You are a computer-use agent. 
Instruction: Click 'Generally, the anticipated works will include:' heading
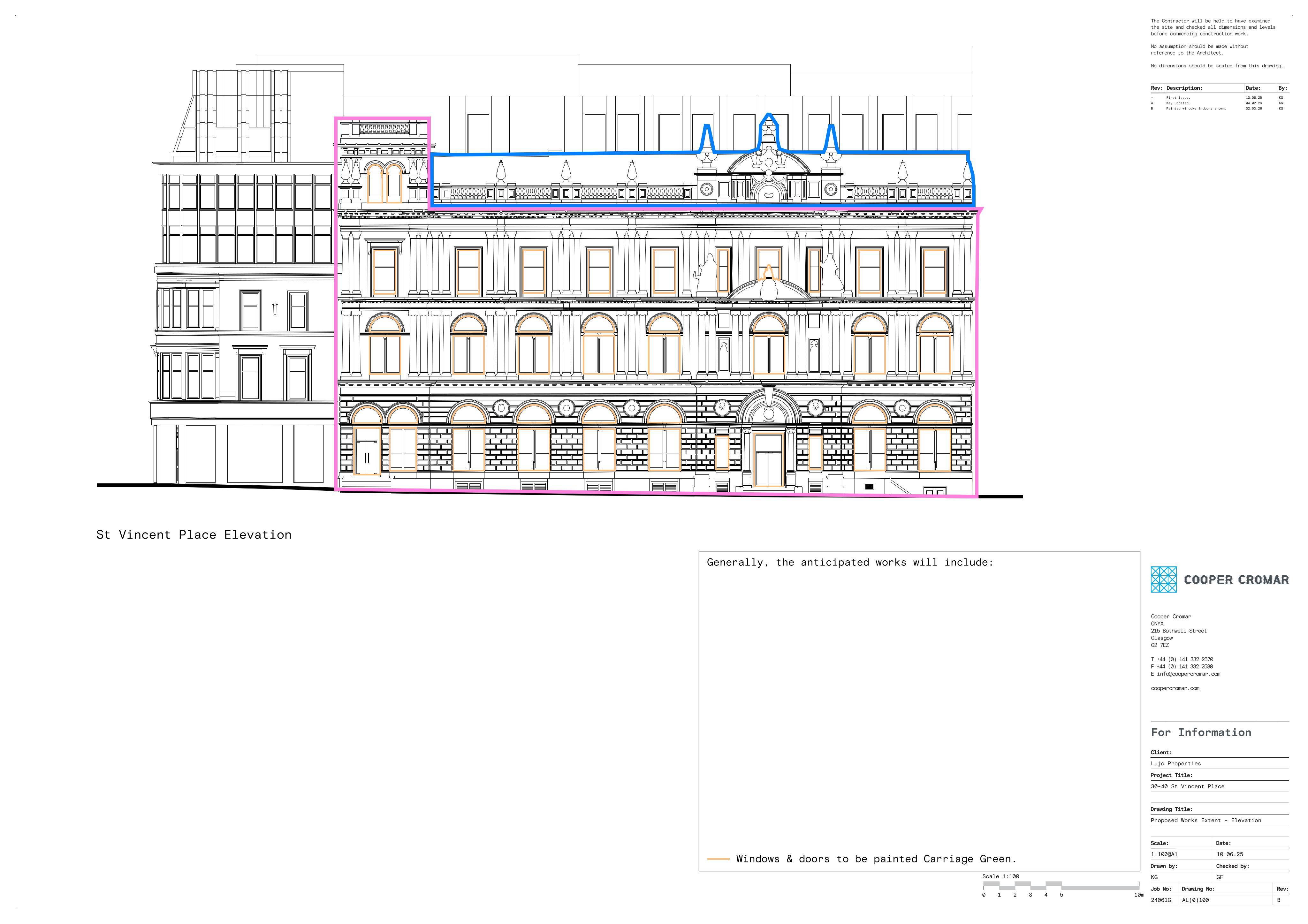click(850, 562)
